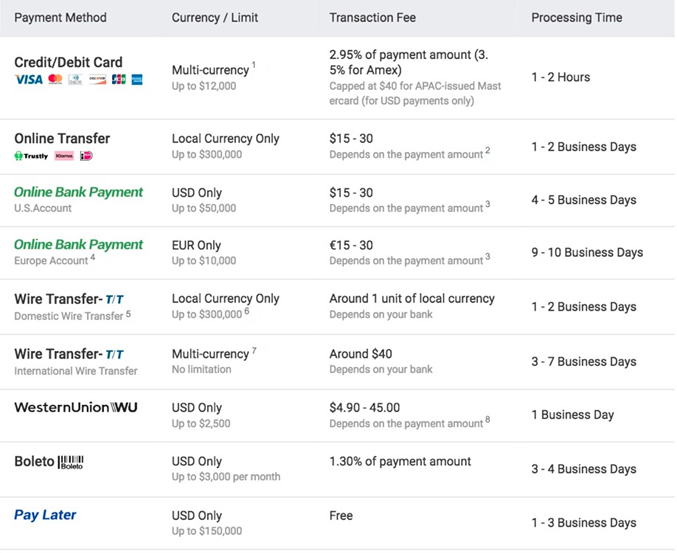This screenshot has width=677, height=553.
Task: Open Online Bank Payment for U.S. Account
Action: tap(78, 192)
